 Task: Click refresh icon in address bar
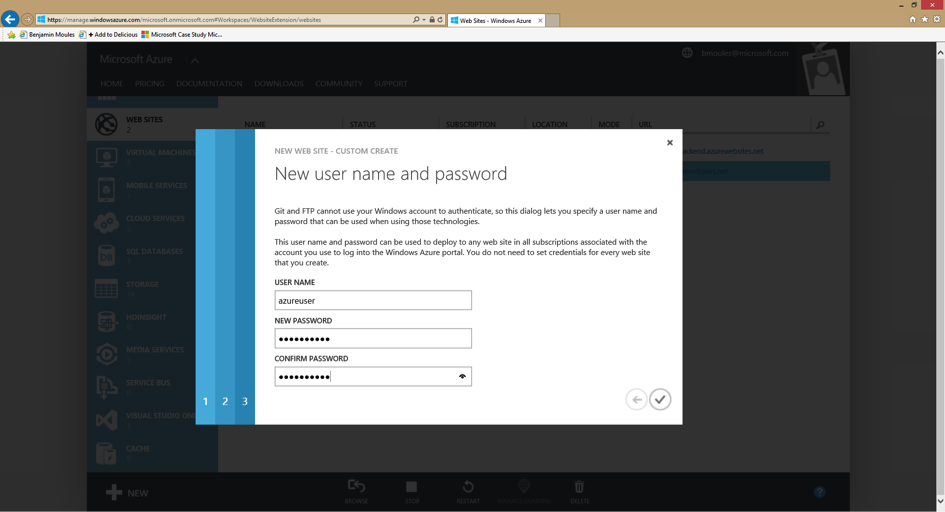[x=440, y=20]
